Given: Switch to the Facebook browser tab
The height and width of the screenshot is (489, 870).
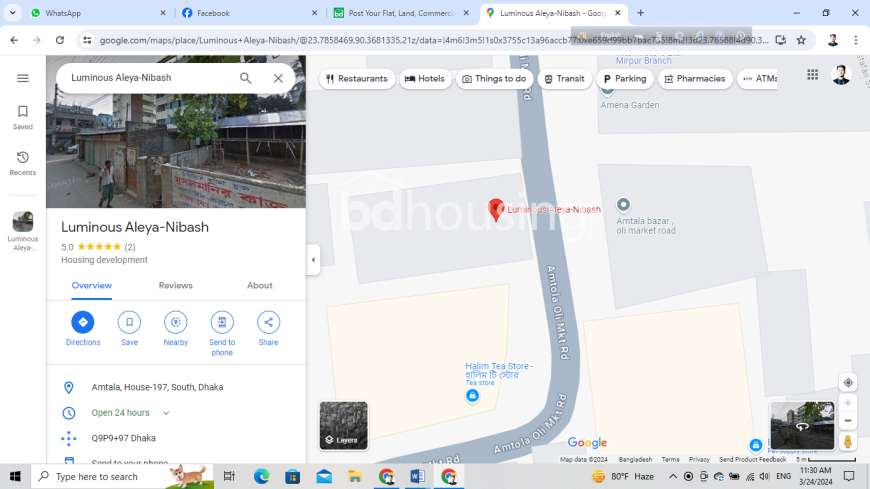Looking at the screenshot, I should [250, 13].
